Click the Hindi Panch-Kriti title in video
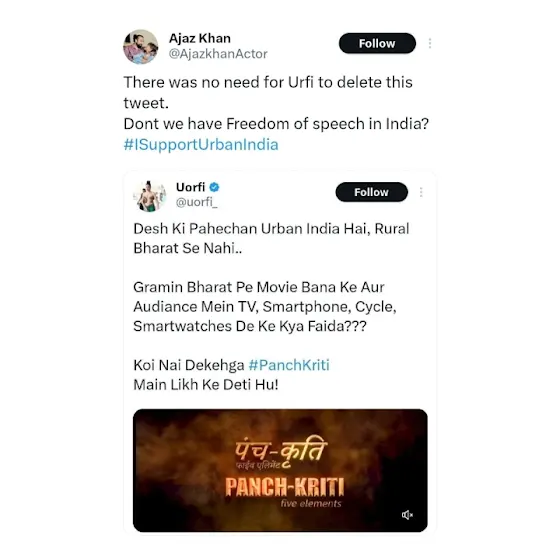The image size is (560, 560). [281, 452]
